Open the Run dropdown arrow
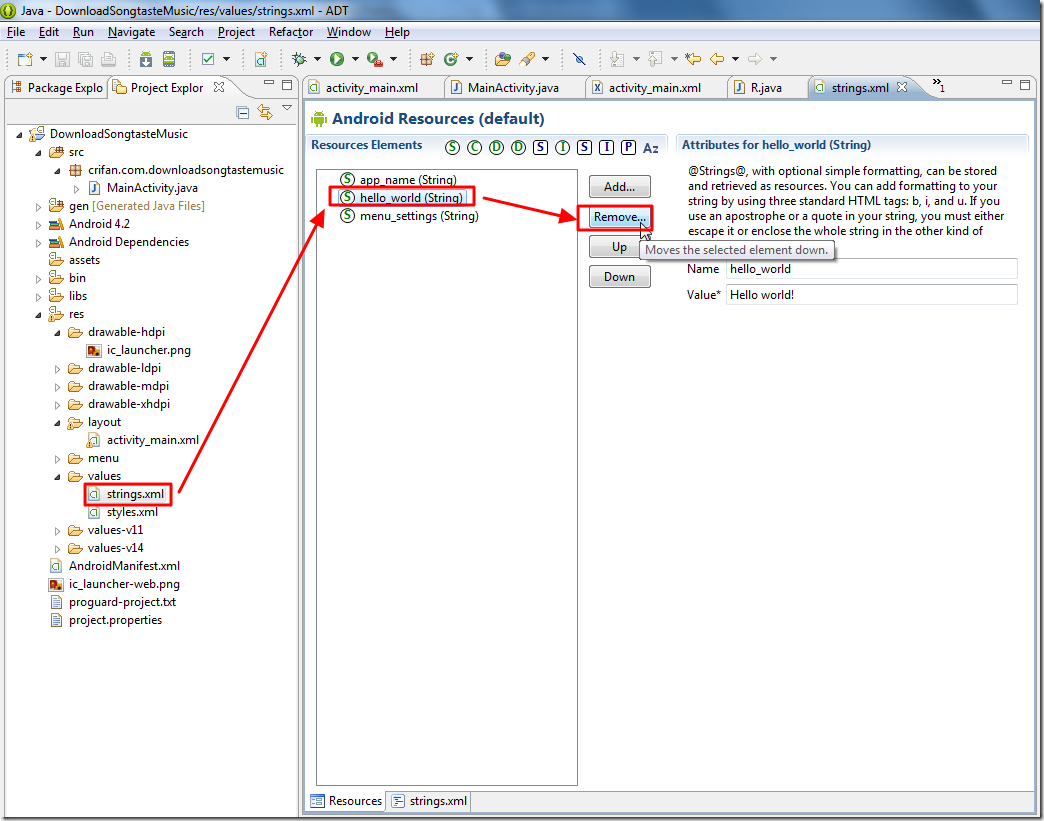Image resolution: width=1044 pixels, height=821 pixels. tap(355, 59)
